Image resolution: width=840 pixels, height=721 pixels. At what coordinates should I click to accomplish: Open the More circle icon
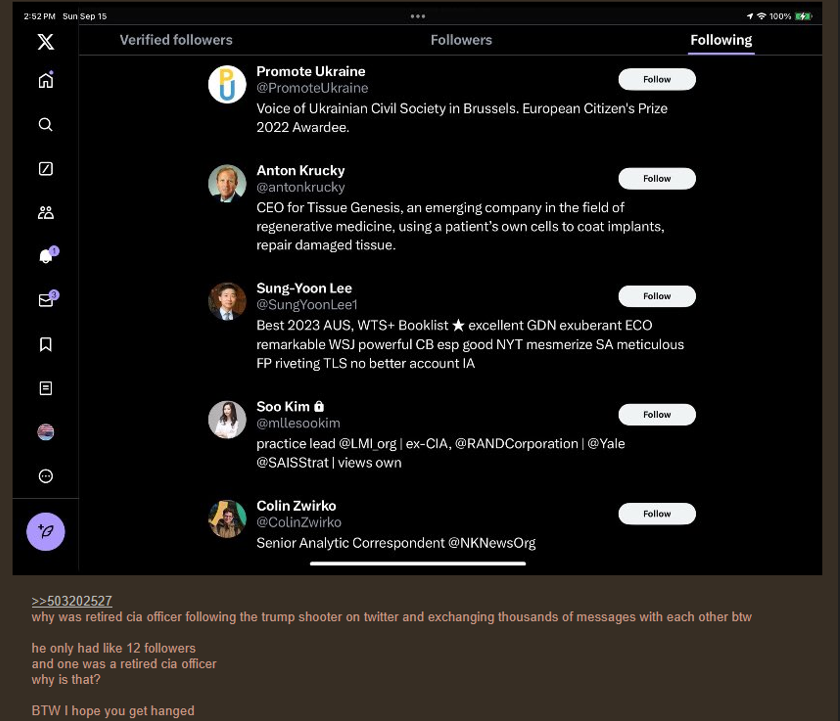coord(46,476)
